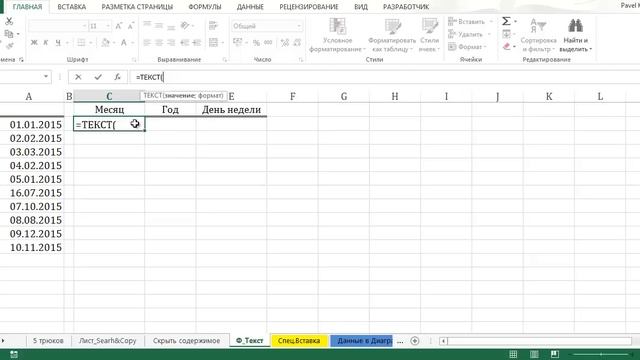Open Найти и выделить menu

click(576, 36)
